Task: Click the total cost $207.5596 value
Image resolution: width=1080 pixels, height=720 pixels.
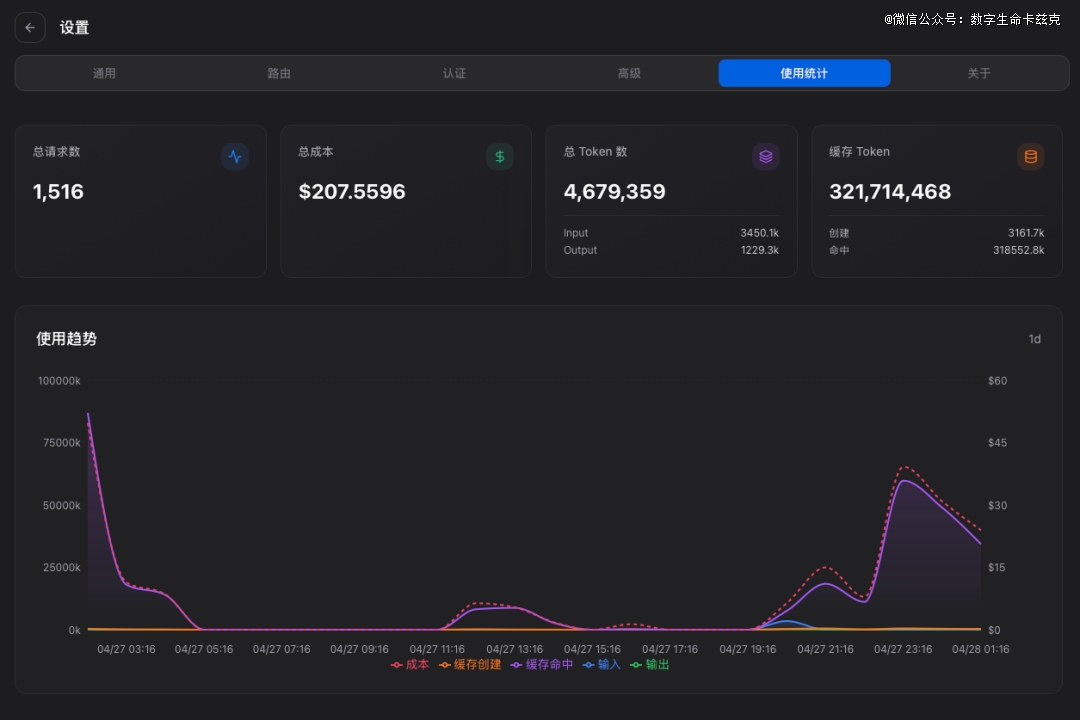Action: point(352,191)
